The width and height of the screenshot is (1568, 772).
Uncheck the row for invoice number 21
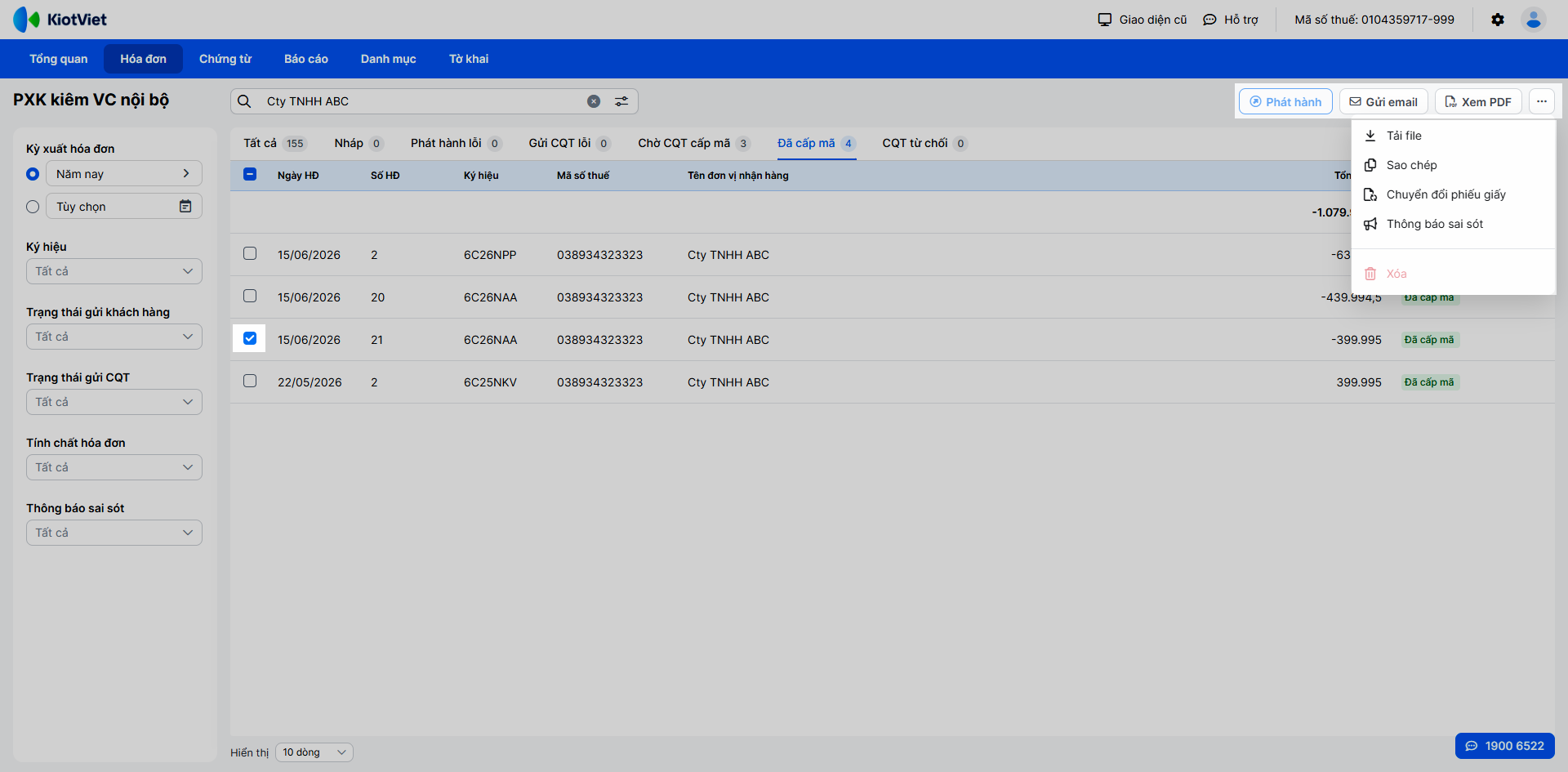coord(250,338)
